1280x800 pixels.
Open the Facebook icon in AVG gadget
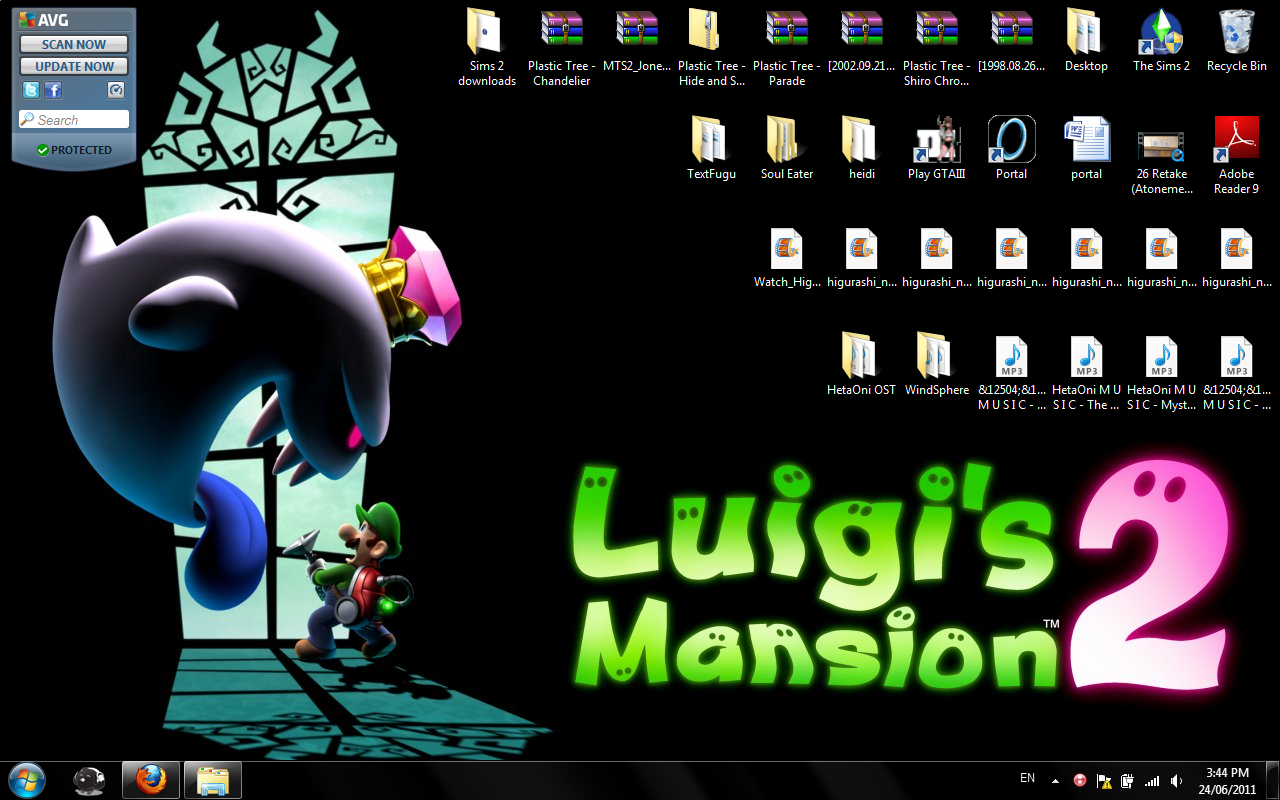(53, 90)
